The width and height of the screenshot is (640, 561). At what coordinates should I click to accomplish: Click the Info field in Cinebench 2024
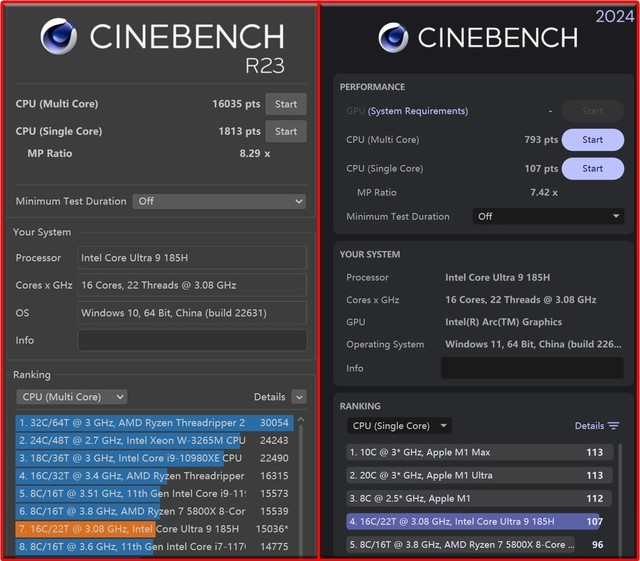[531, 368]
